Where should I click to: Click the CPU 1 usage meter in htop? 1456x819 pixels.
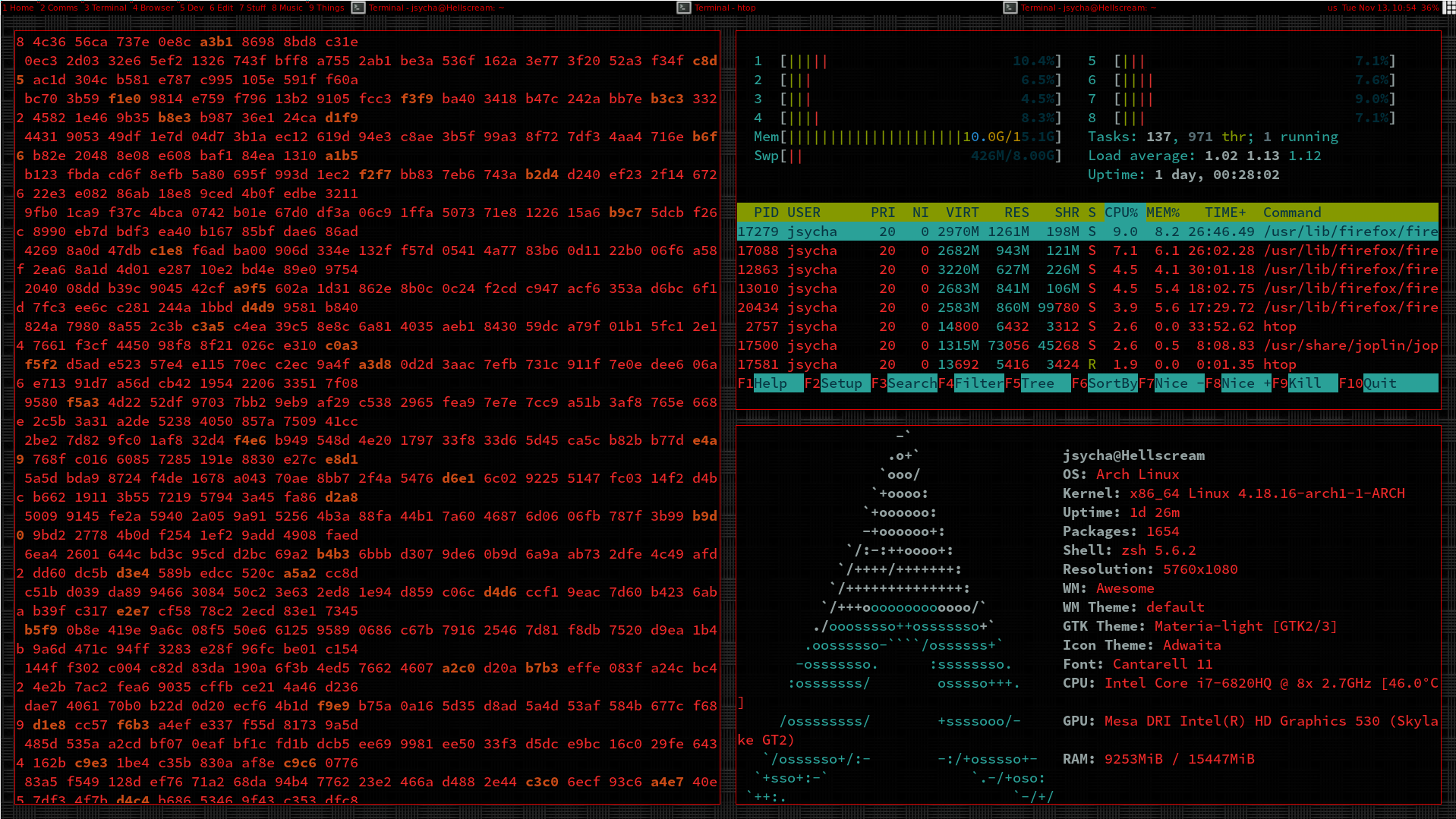pyautogui.click(x=908, y=61)
